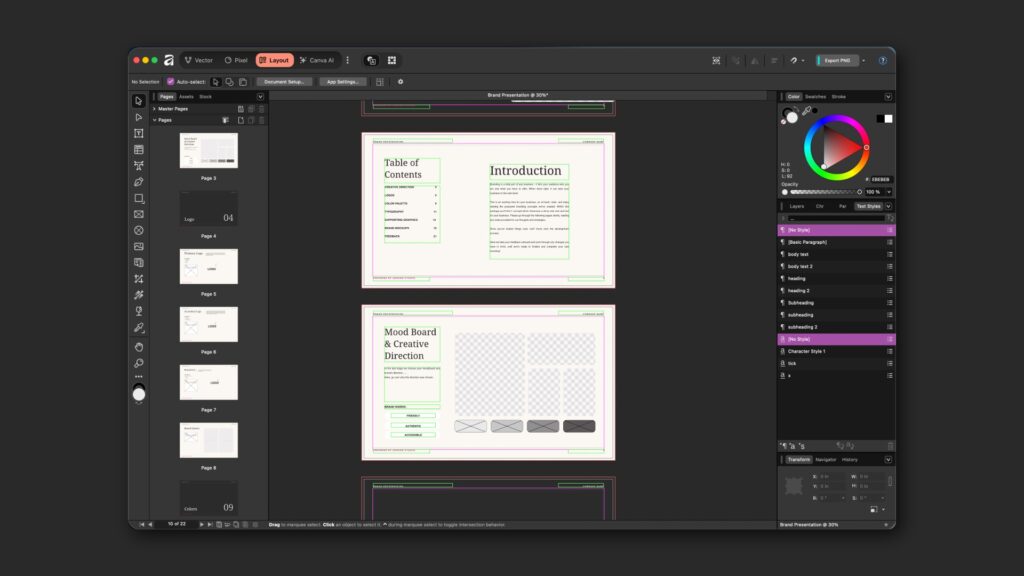Open the opacity percentage dropdown
Viewport: 1024px width, 576px height.
click(889, 192)
